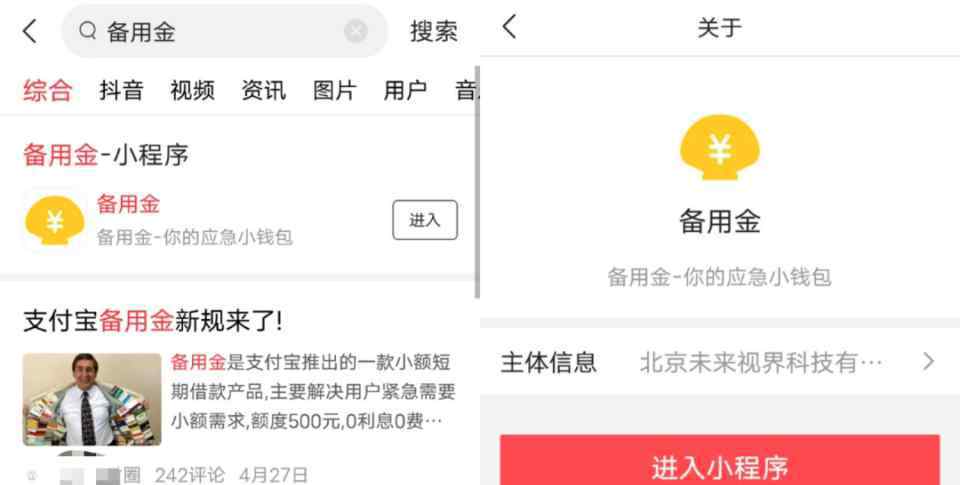Switch to the 用户 tab
This screenshot has height=485, width=960.
(405, 91)
